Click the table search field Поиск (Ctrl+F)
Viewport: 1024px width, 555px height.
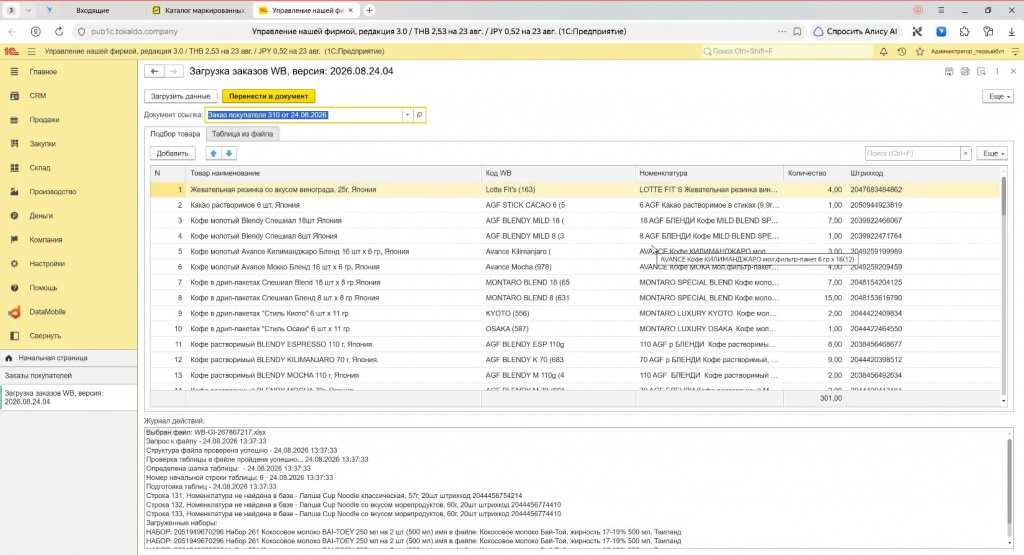[x=912, y=153]
